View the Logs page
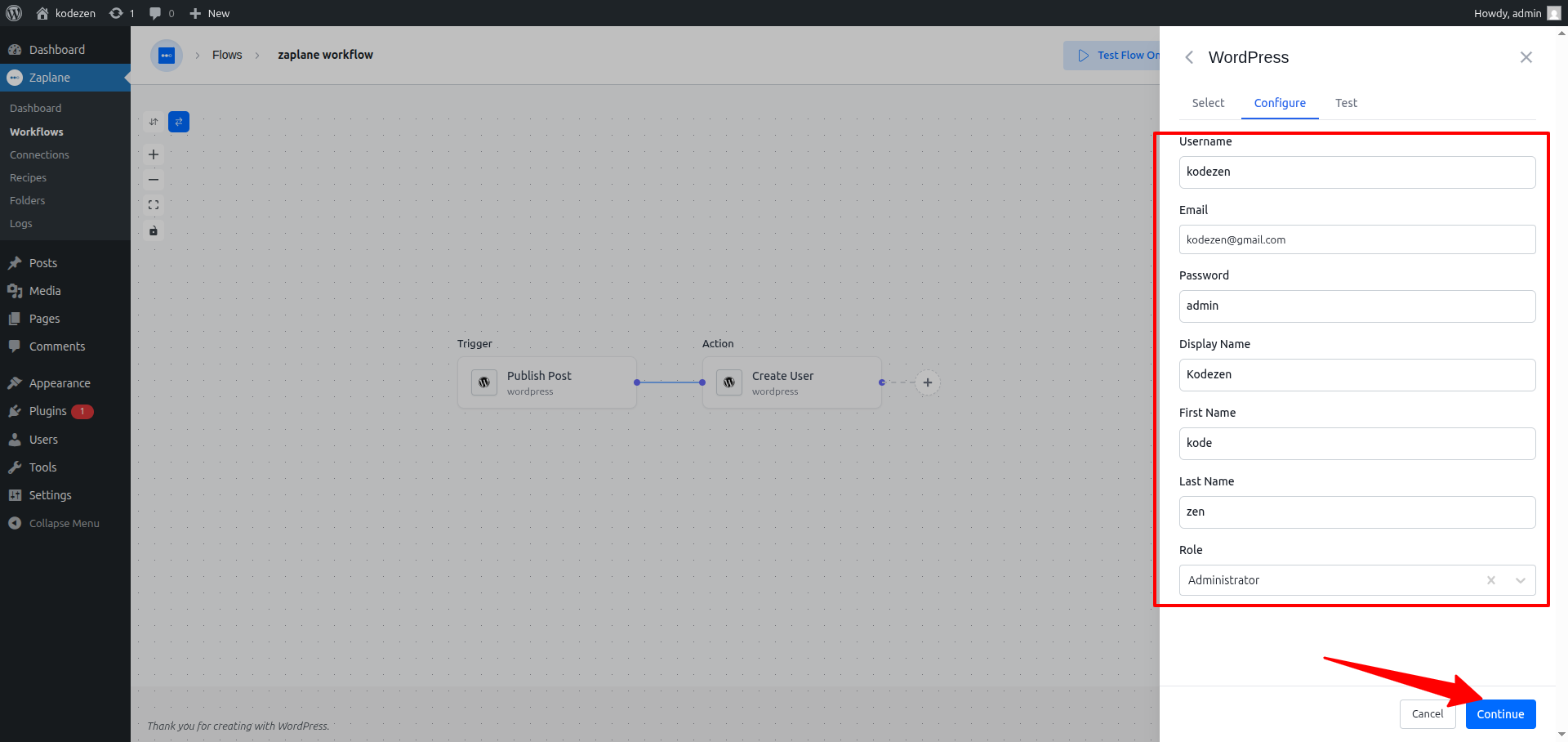Screen dimensions: 1568x742 20,223
